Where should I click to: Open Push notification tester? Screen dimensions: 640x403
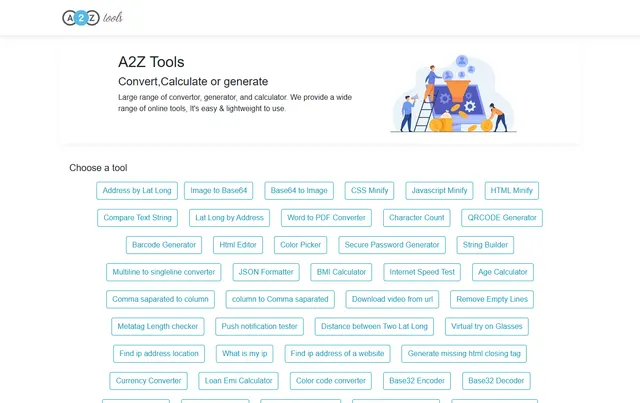tap(260, 327)
